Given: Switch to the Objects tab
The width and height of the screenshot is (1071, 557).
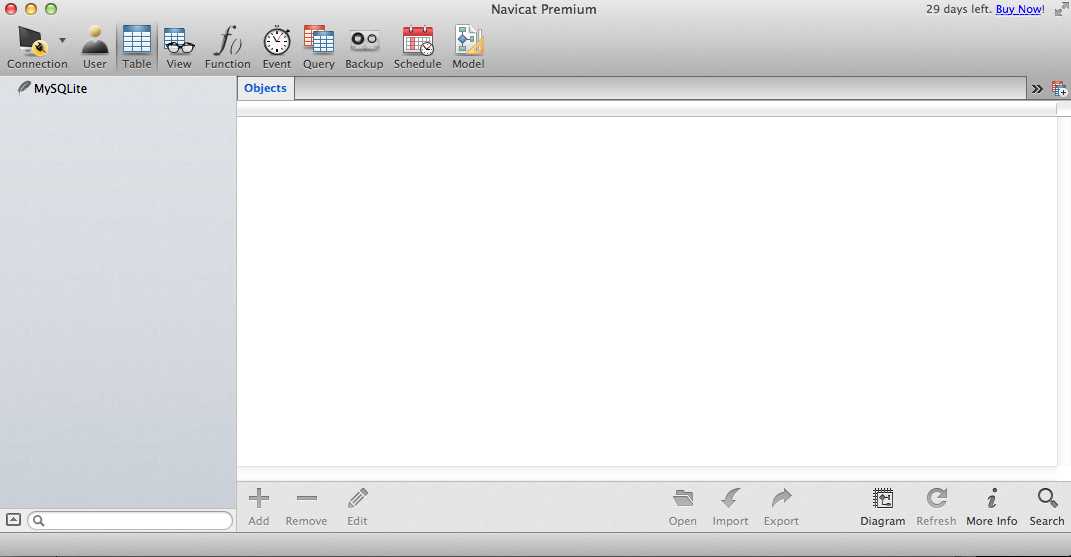Looking at the screenshot, I should coord(266,88).
